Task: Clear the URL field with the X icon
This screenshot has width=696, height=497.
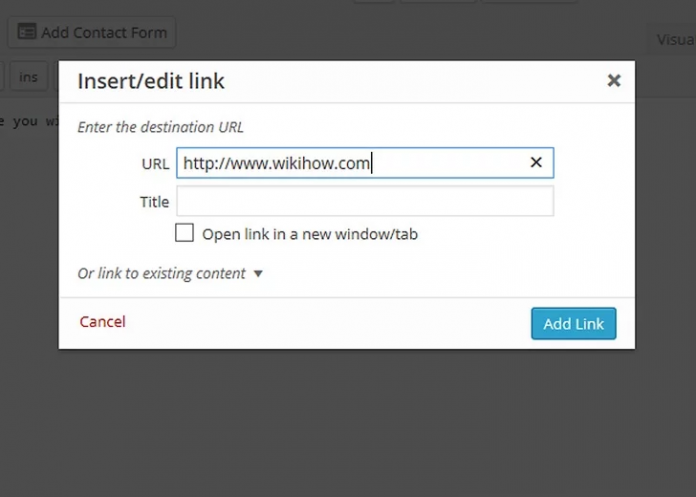Action: [536, 162]
